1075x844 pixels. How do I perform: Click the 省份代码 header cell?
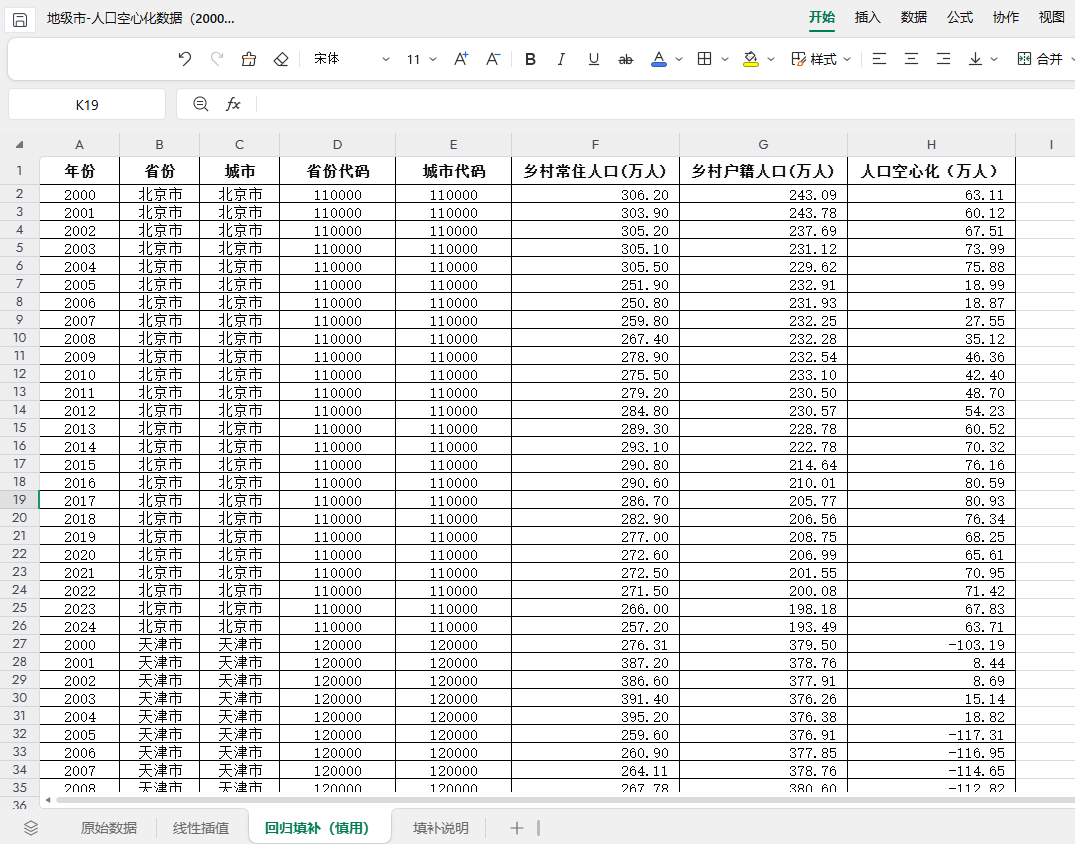[337, 171]
